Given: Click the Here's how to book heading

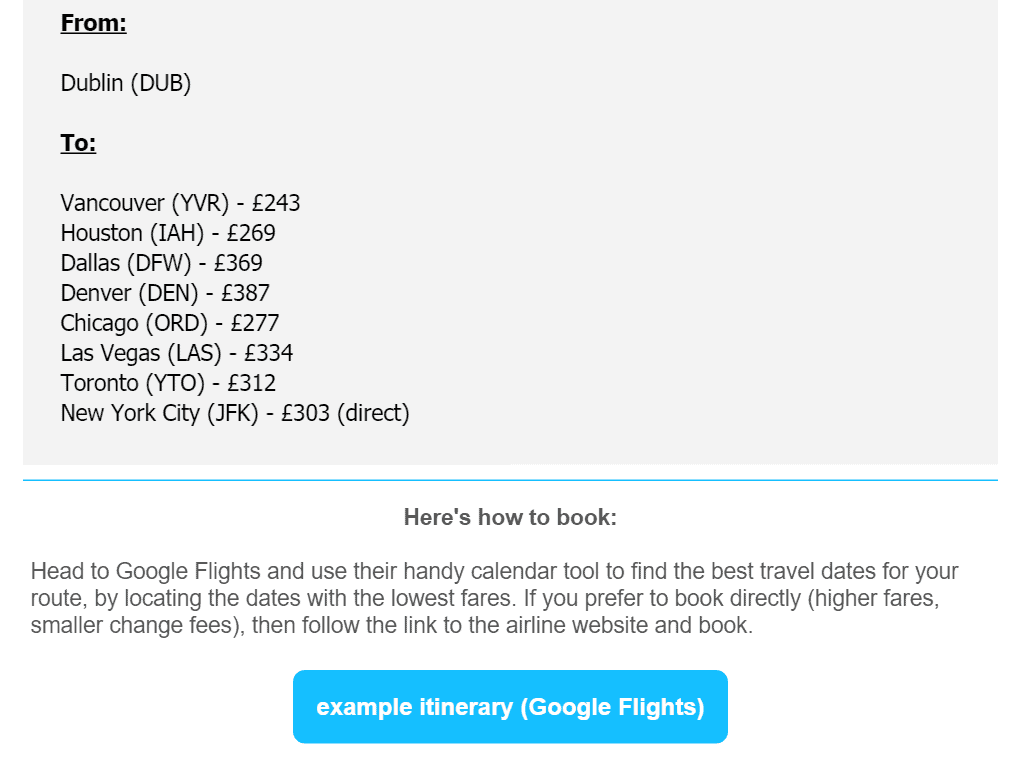Looking at the screenshot, I should (x=510, y=517).
